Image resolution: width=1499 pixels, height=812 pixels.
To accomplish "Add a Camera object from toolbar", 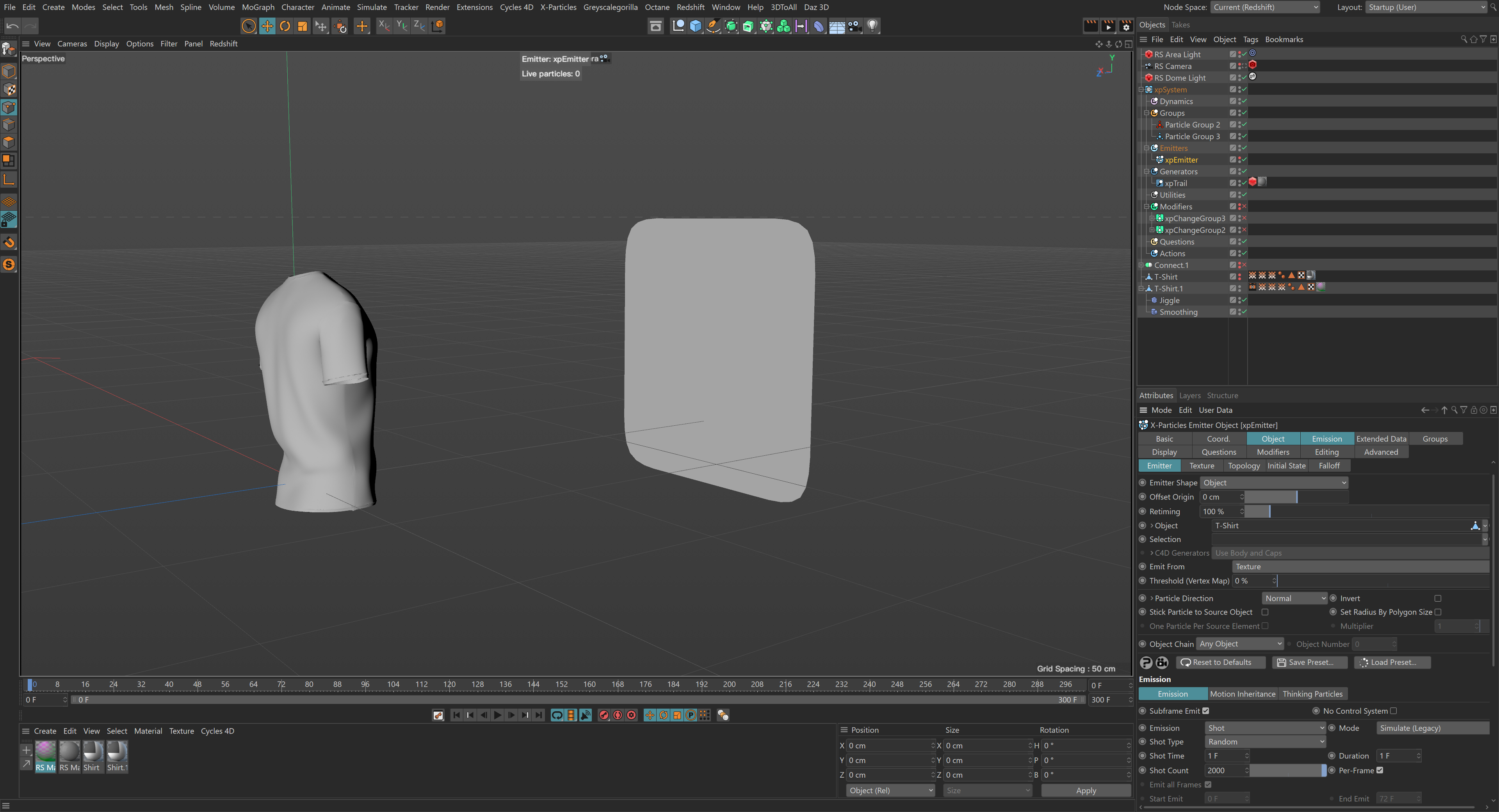I will coord(854,26).
